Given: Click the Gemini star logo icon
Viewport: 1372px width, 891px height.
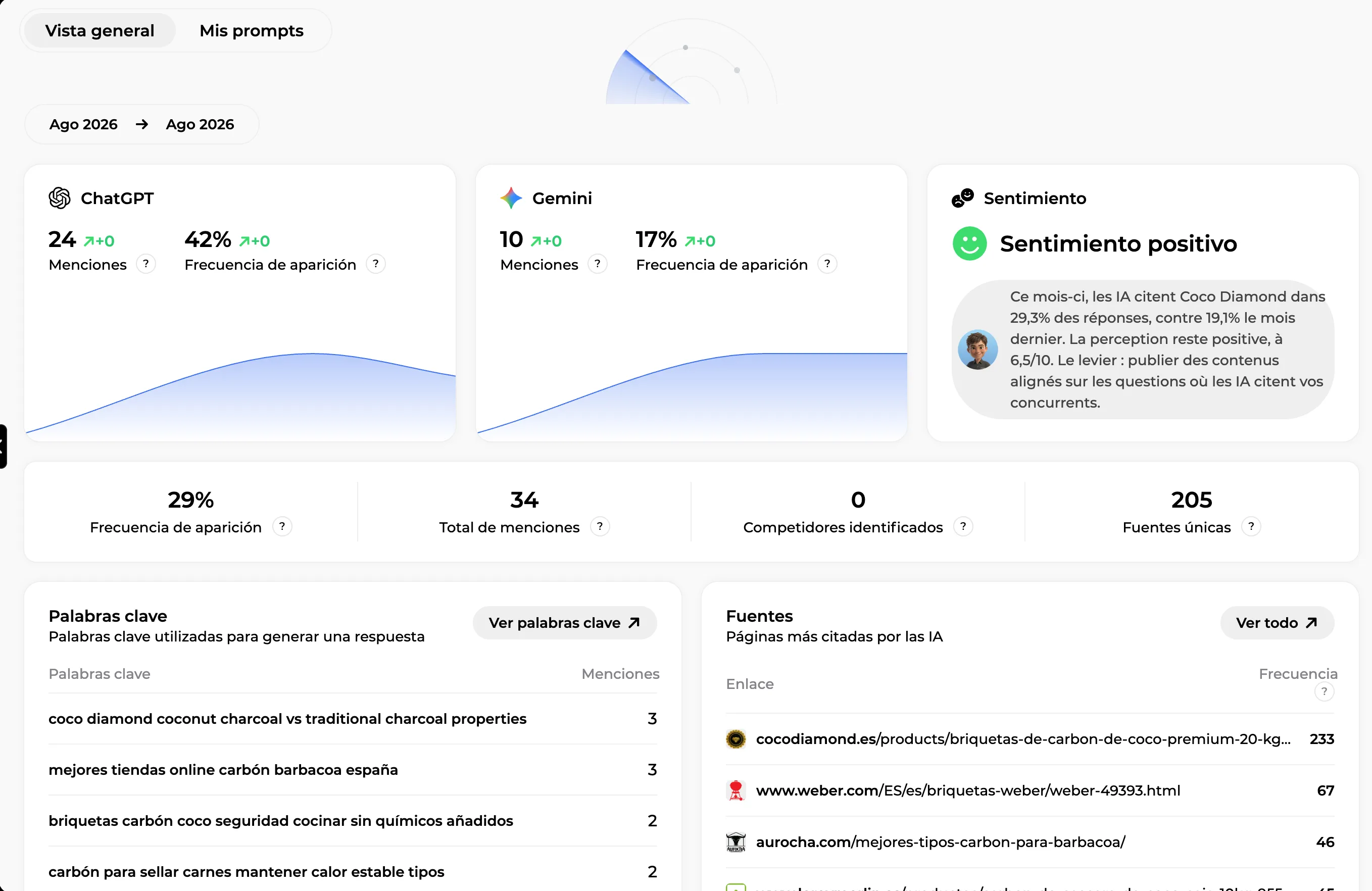Looking at the screenshot, I should tap(511, 199).
